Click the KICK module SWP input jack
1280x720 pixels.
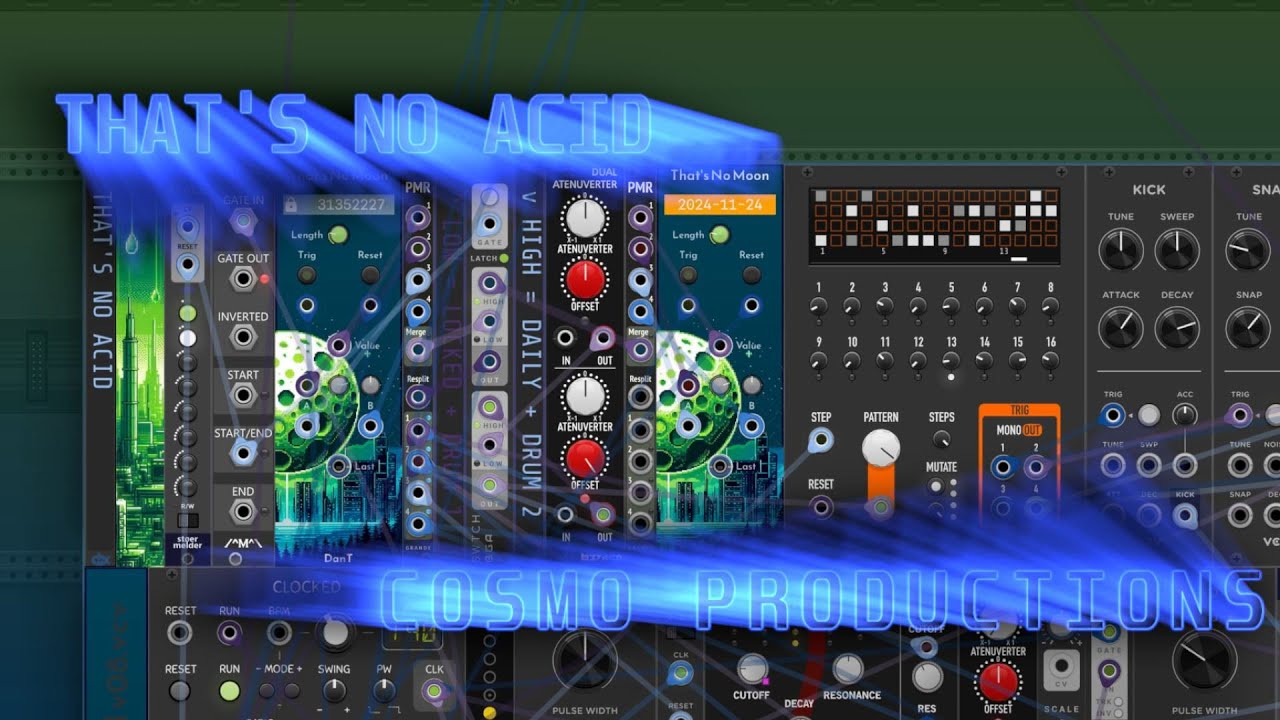coord(1148,465)
